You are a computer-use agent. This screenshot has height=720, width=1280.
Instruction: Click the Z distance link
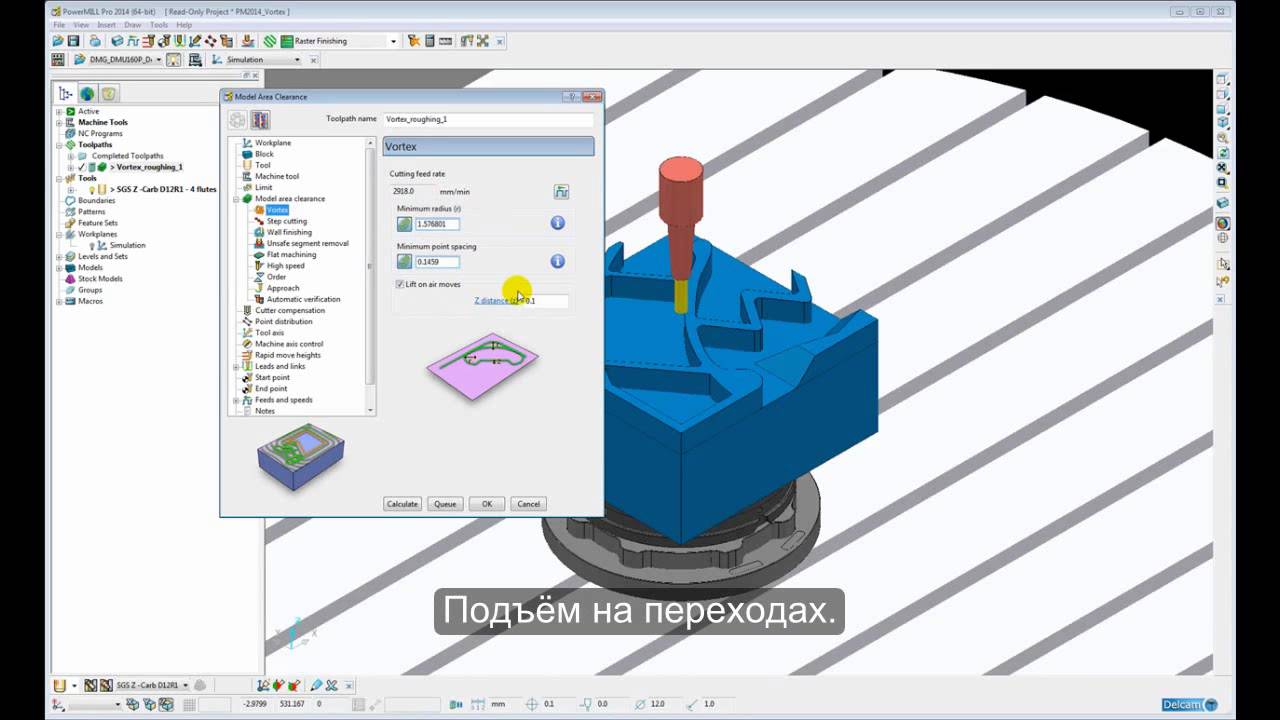pos(497,300)
